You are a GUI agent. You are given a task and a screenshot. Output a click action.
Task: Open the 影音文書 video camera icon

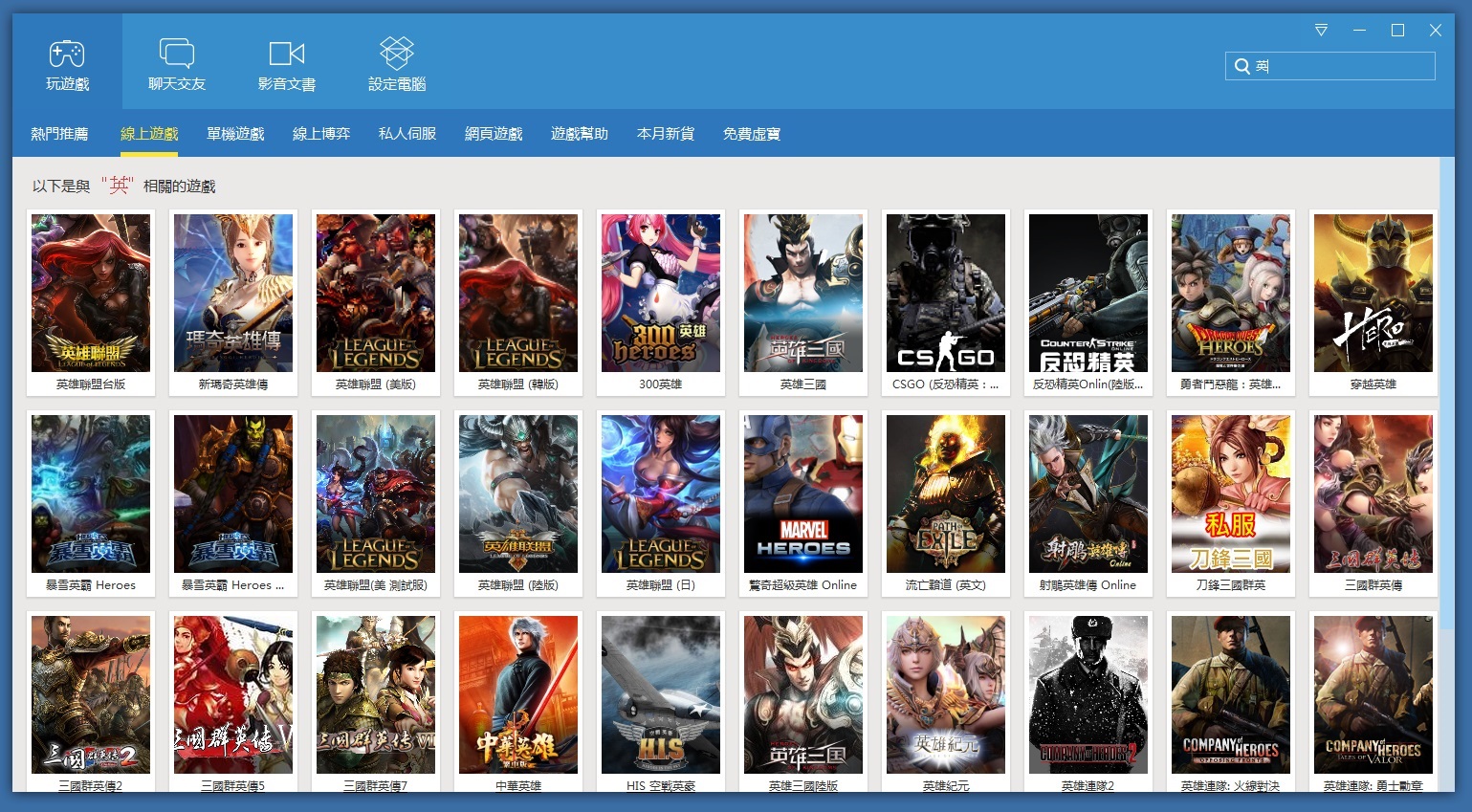pos(287,55)
